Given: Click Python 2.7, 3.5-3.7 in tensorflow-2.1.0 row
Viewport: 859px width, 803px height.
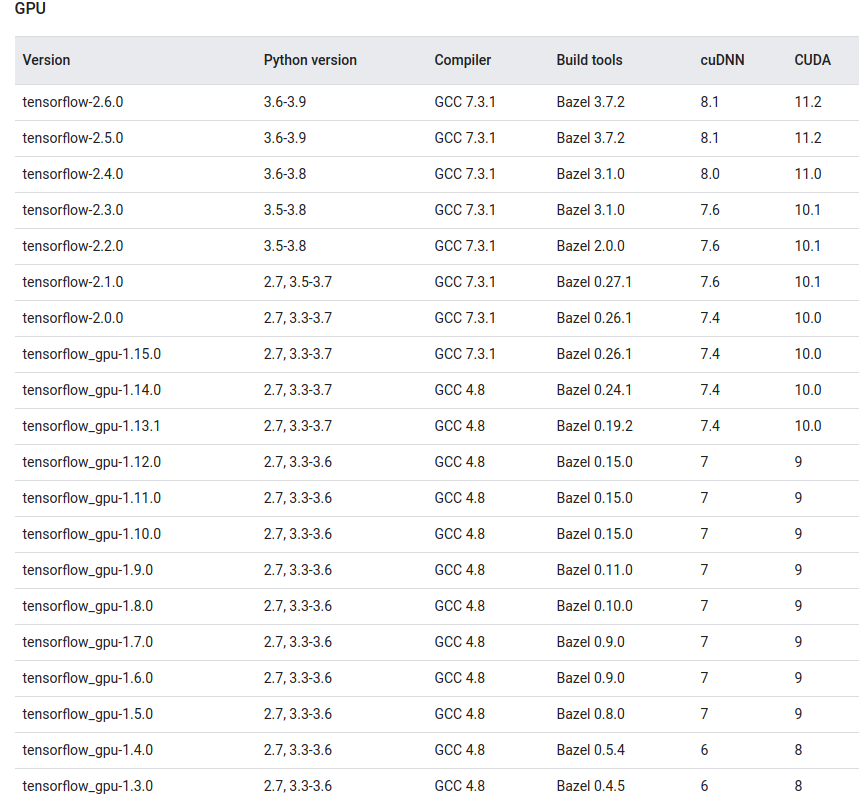Looking at the screenshot, I should [x=297, y=282].
